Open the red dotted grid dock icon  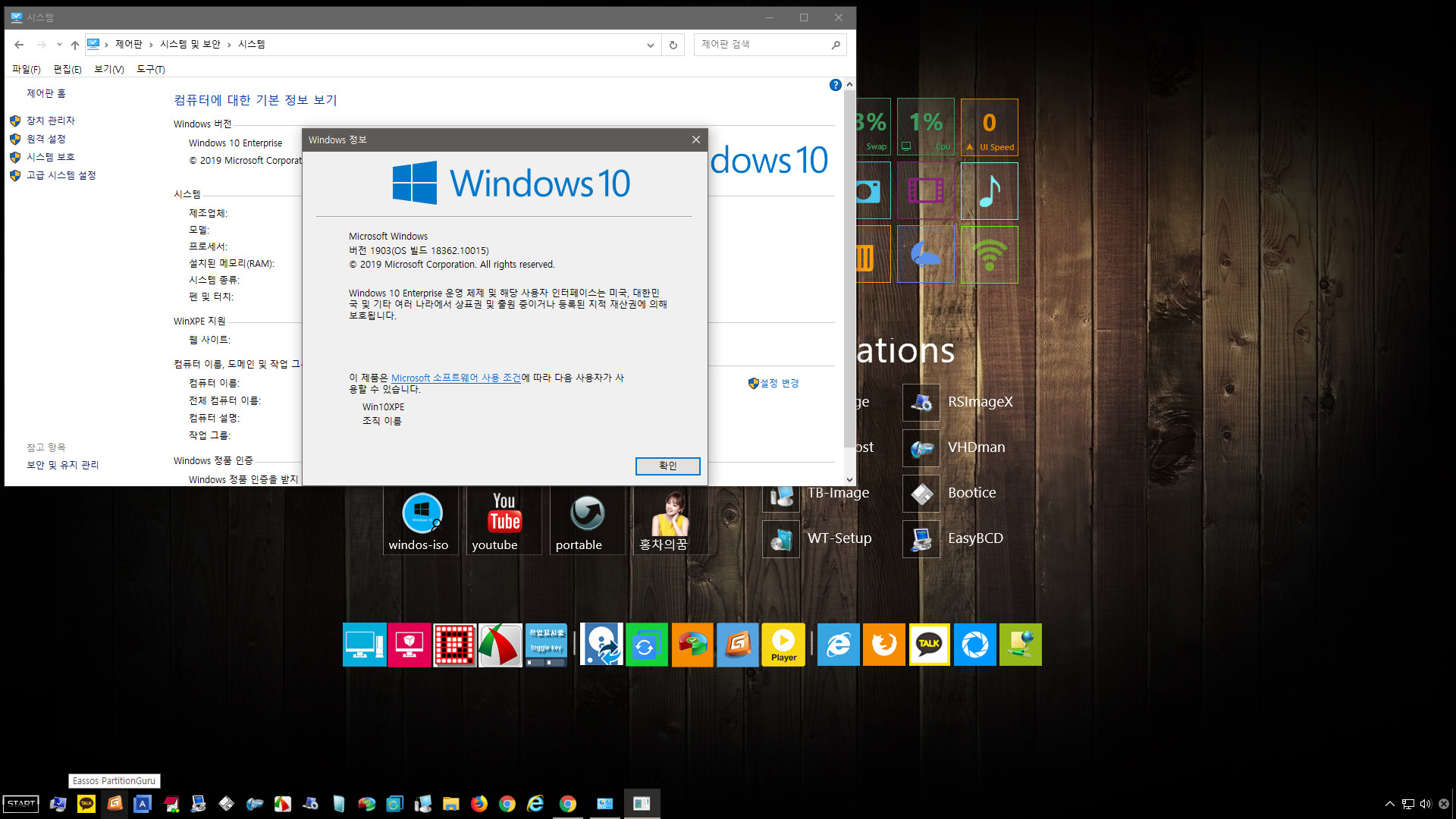tap(454, 645)
